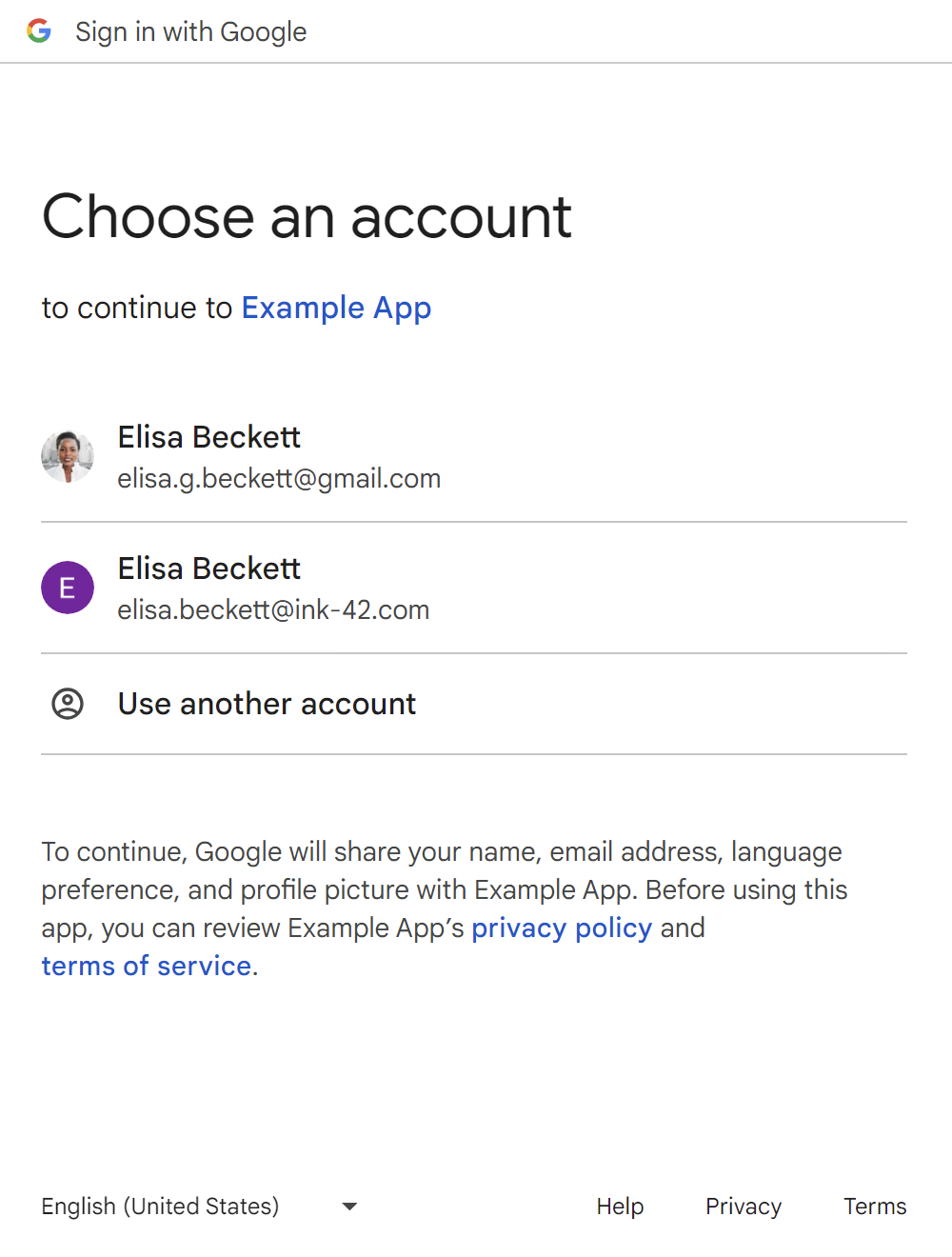Click the ink-42 account's name label
This screenshot has width=952, height=1257.
[208, 569]
